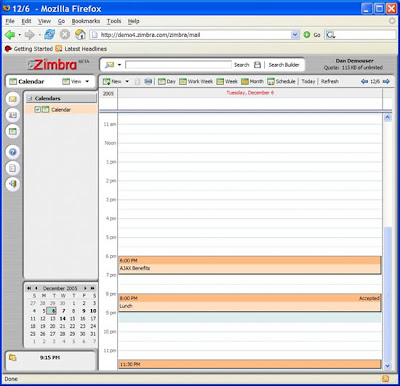Viewport: 400px width, 386px height.
Task: Go to previous month in mini calendar
Action: (x=36, y=288)
